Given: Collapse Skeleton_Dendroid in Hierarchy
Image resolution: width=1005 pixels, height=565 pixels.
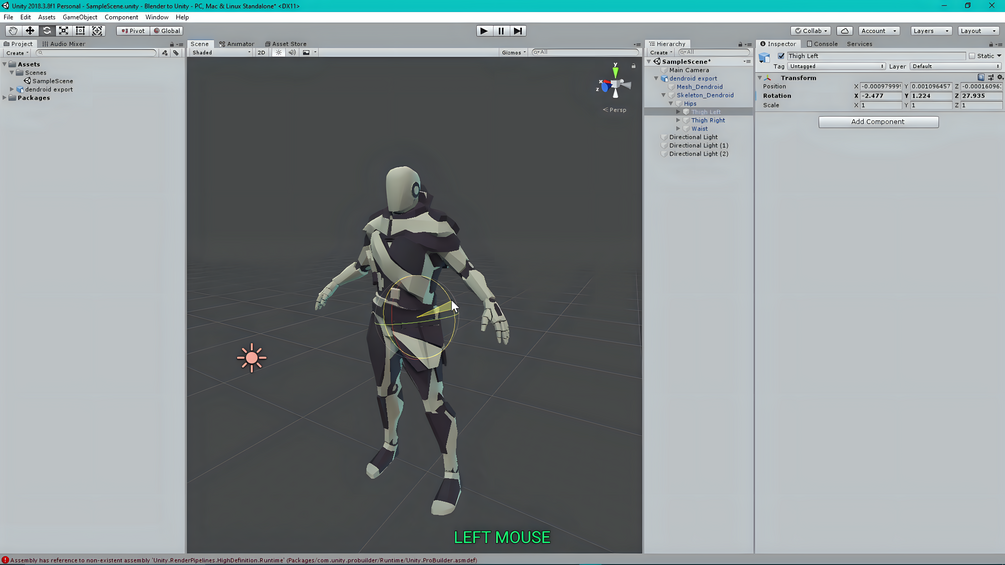Looking at the screenshot, I should point(663,95).
